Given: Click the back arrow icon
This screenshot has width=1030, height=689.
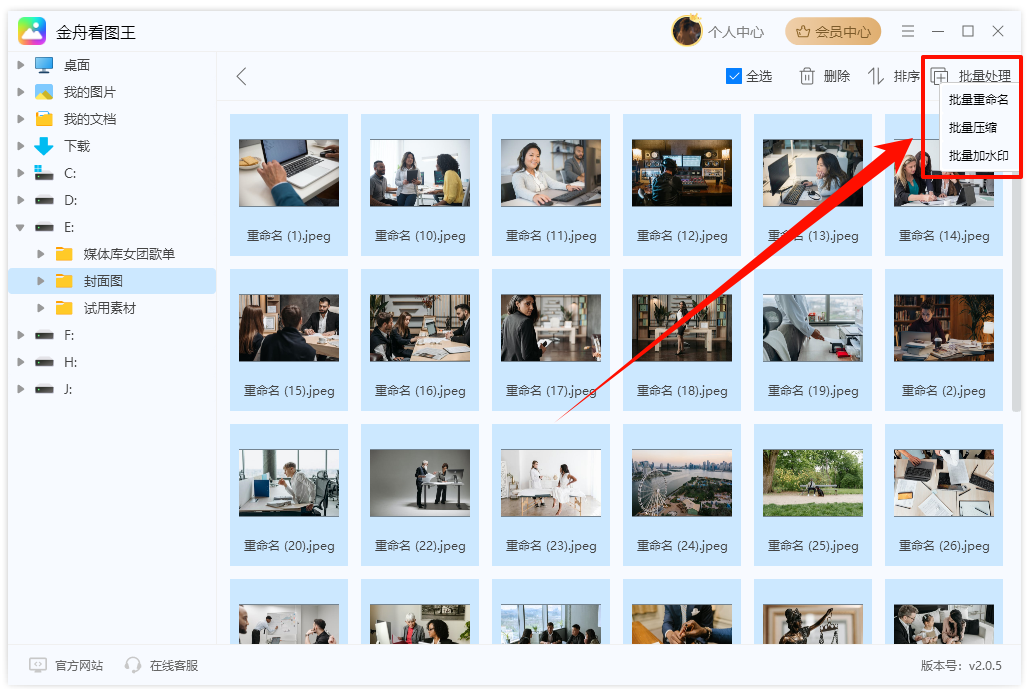Looking at the screenshot, I should (x=241, y=77).
